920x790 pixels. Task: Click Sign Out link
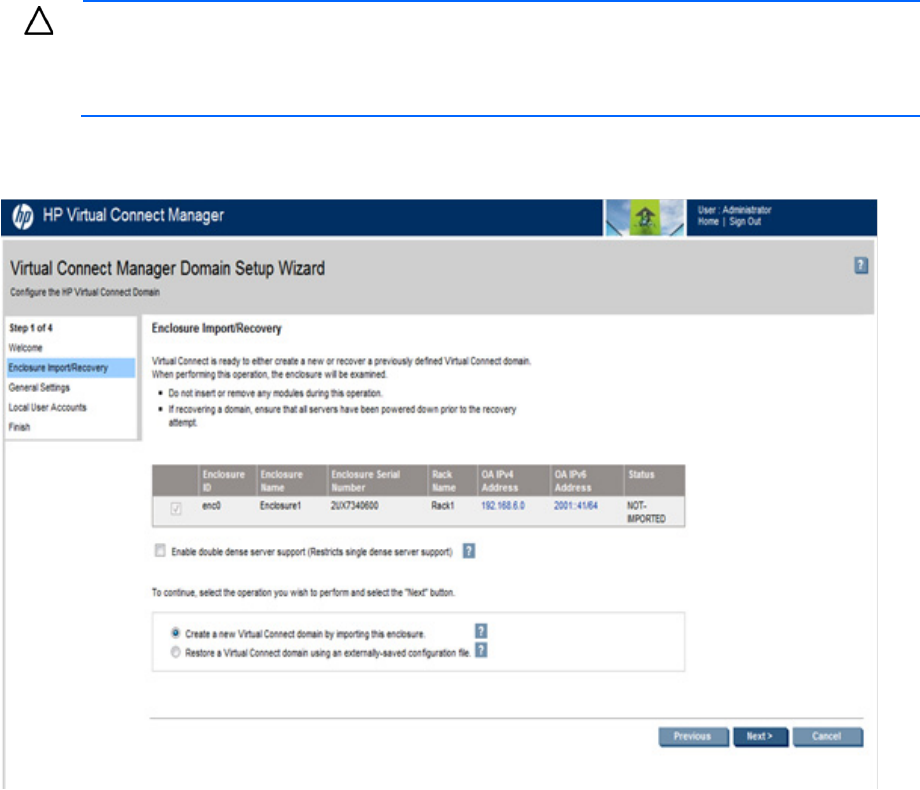coord(745,221)
